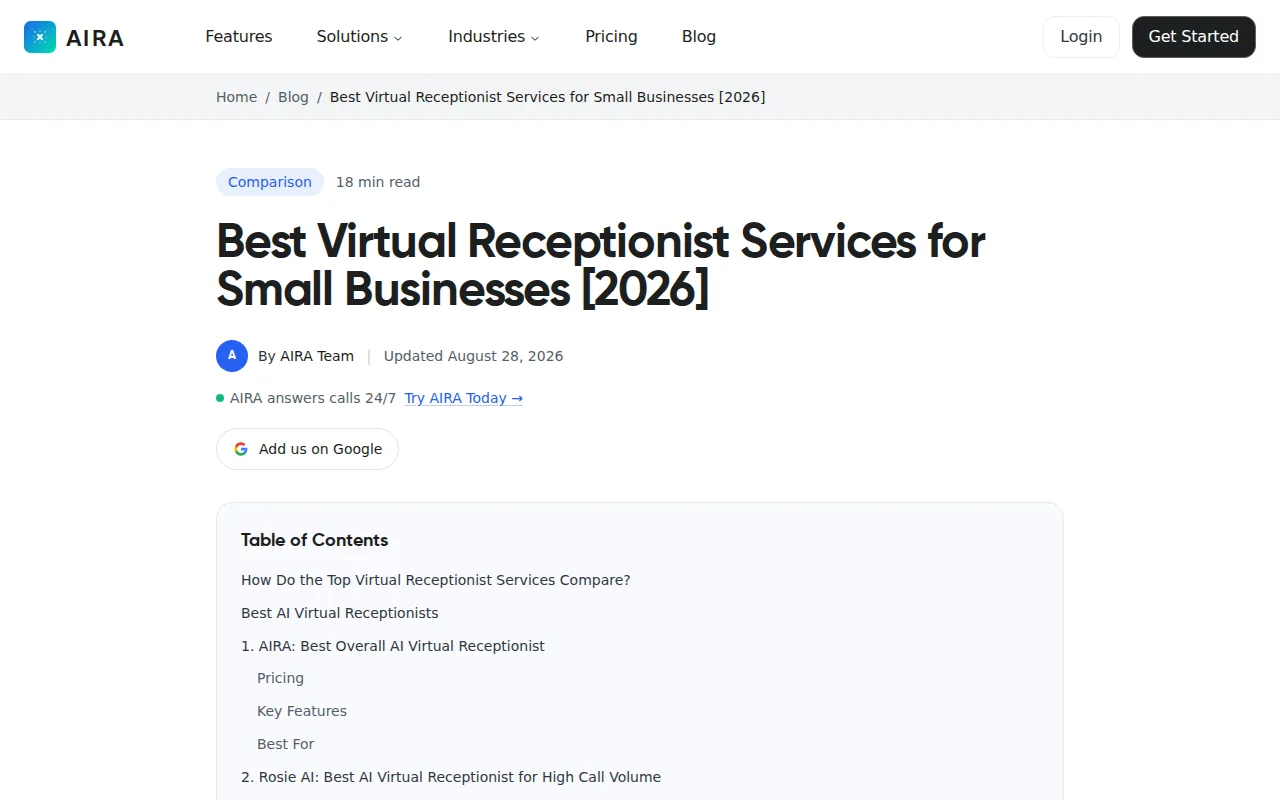Click the Login button

(1081, 37)
